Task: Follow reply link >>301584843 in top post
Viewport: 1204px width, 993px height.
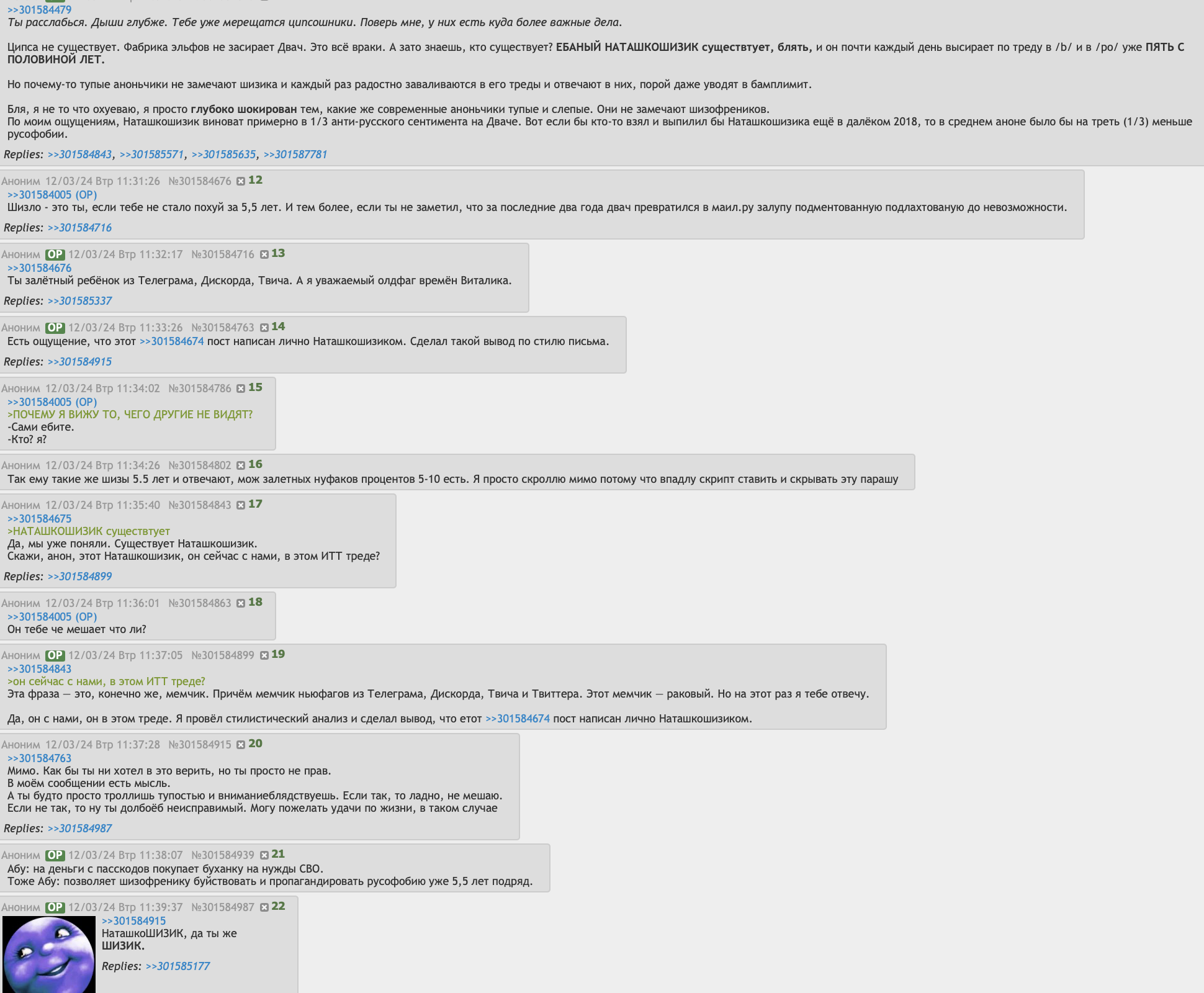Action: 79,155
